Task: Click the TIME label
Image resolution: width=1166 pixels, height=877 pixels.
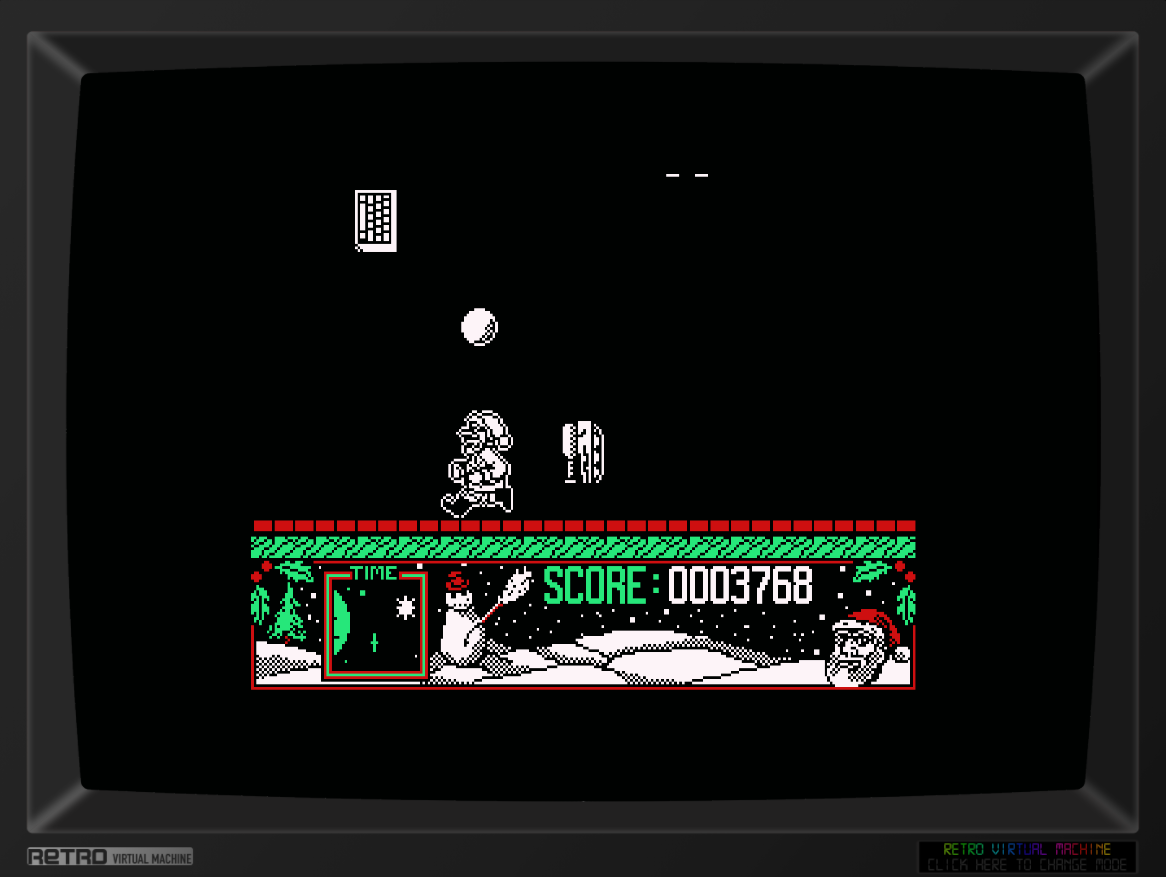Action: pyautogui.click(x=375, y=573)
